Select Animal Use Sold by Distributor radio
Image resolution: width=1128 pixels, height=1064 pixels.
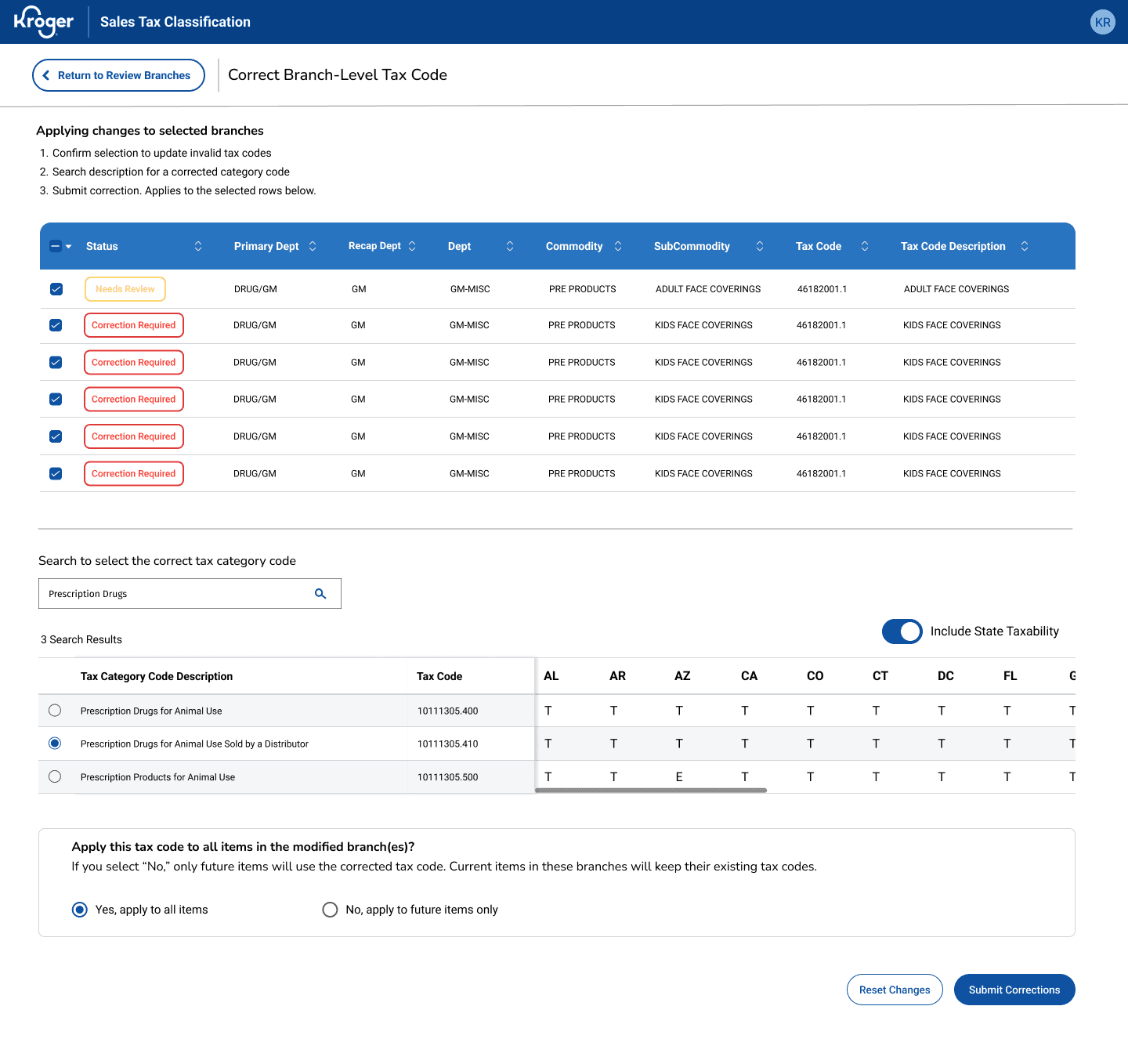point(55,744)
